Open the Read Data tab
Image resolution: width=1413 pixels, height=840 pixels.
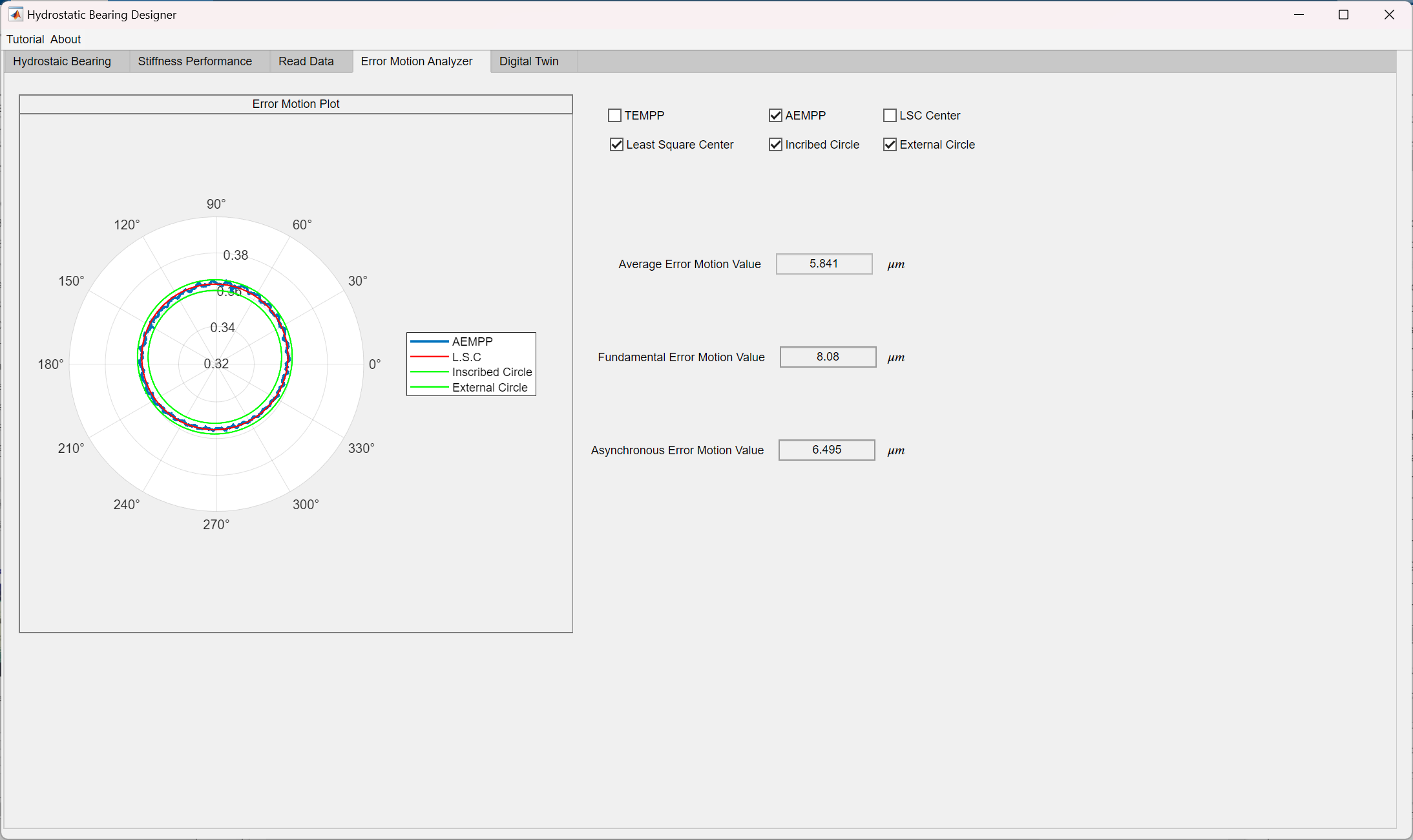click(x=306, y=61)
